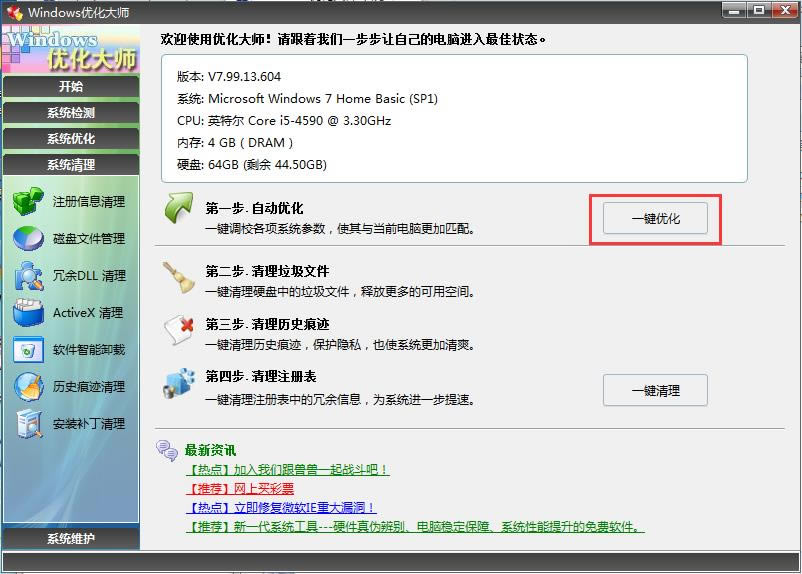Screen dimensions: 802x574
Task: Open the 注册信息清理 registry cleanup icon
Action: tap(28, 201)
